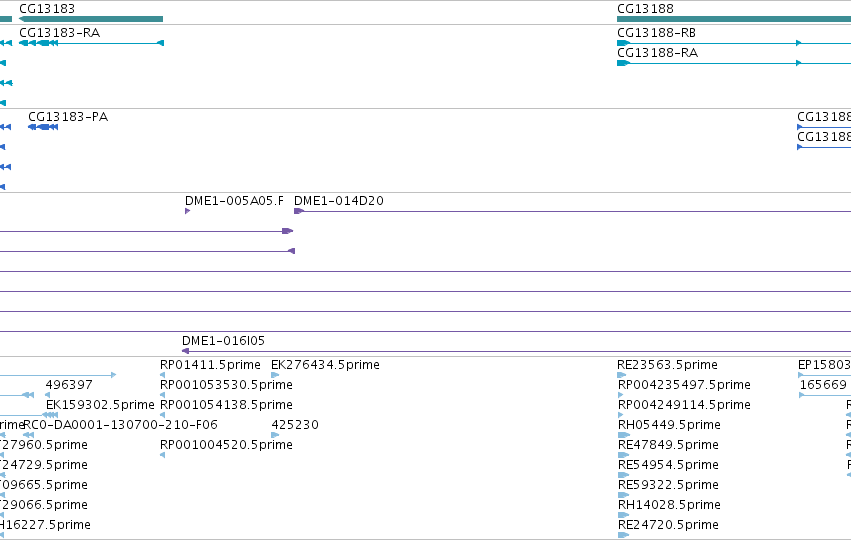The height and width of the screenshot is (540, 851).
Task: Click the RH05449.5prime arrow glyph
Action: (624, 435)
